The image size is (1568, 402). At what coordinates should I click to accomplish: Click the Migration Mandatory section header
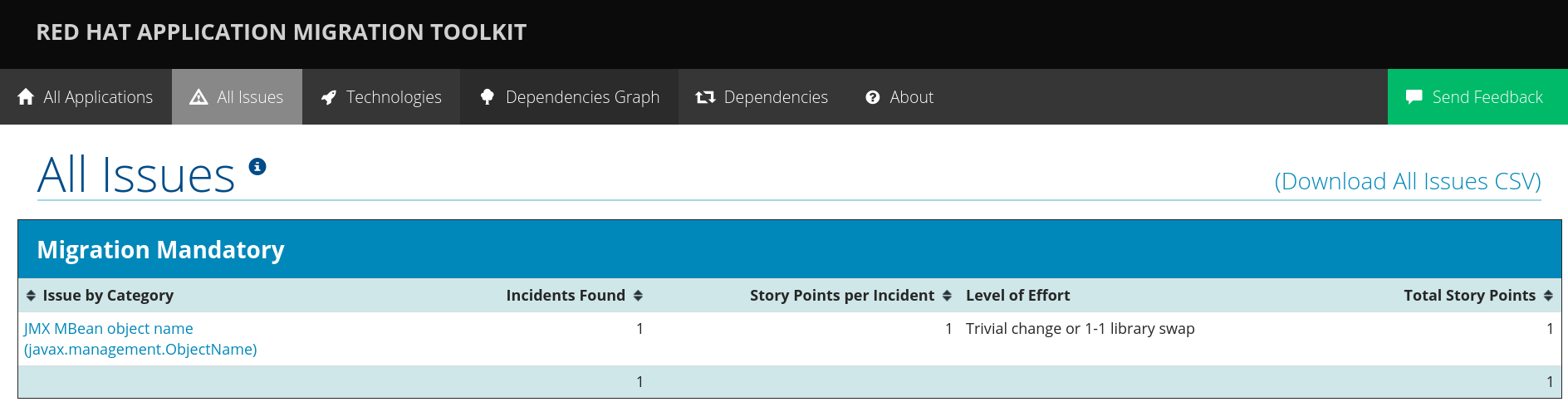tap(160, 250)
